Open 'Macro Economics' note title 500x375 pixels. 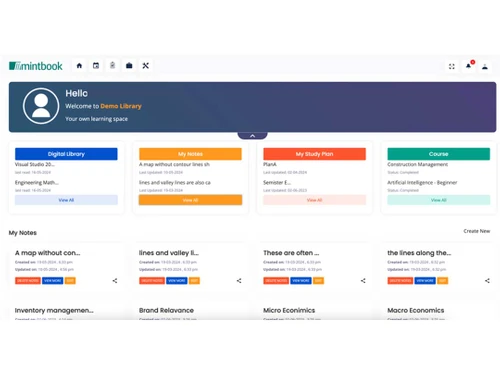click(416, 310)
